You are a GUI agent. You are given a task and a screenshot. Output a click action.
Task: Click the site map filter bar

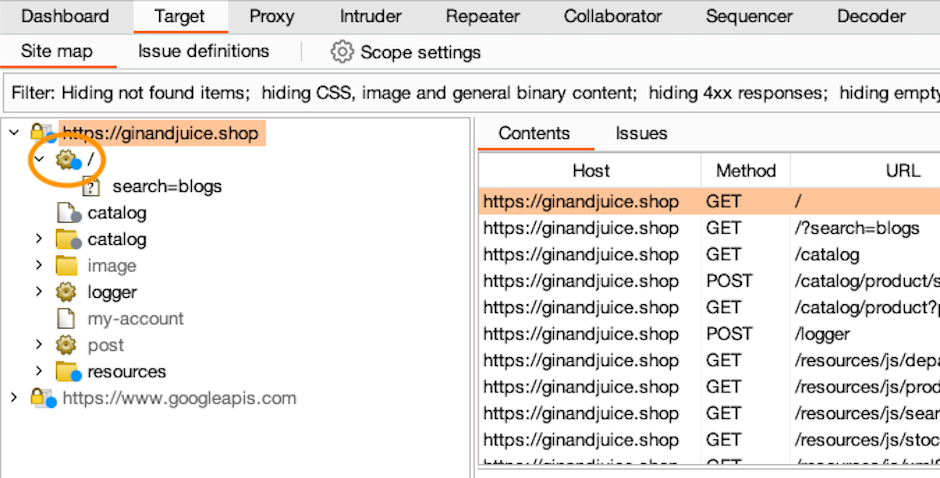471,92
